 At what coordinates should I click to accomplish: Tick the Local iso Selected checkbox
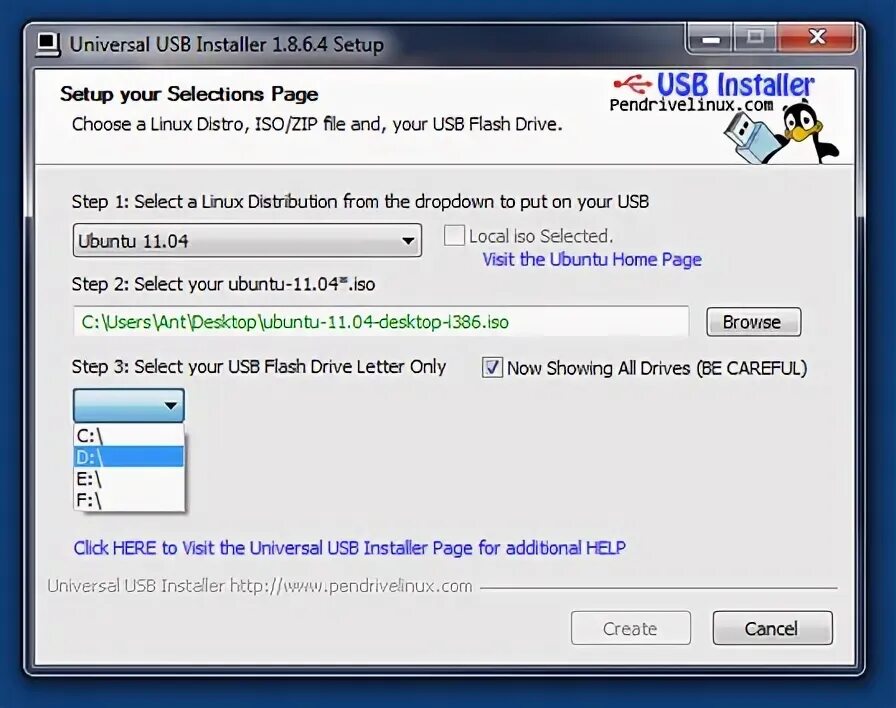point(454,235)
